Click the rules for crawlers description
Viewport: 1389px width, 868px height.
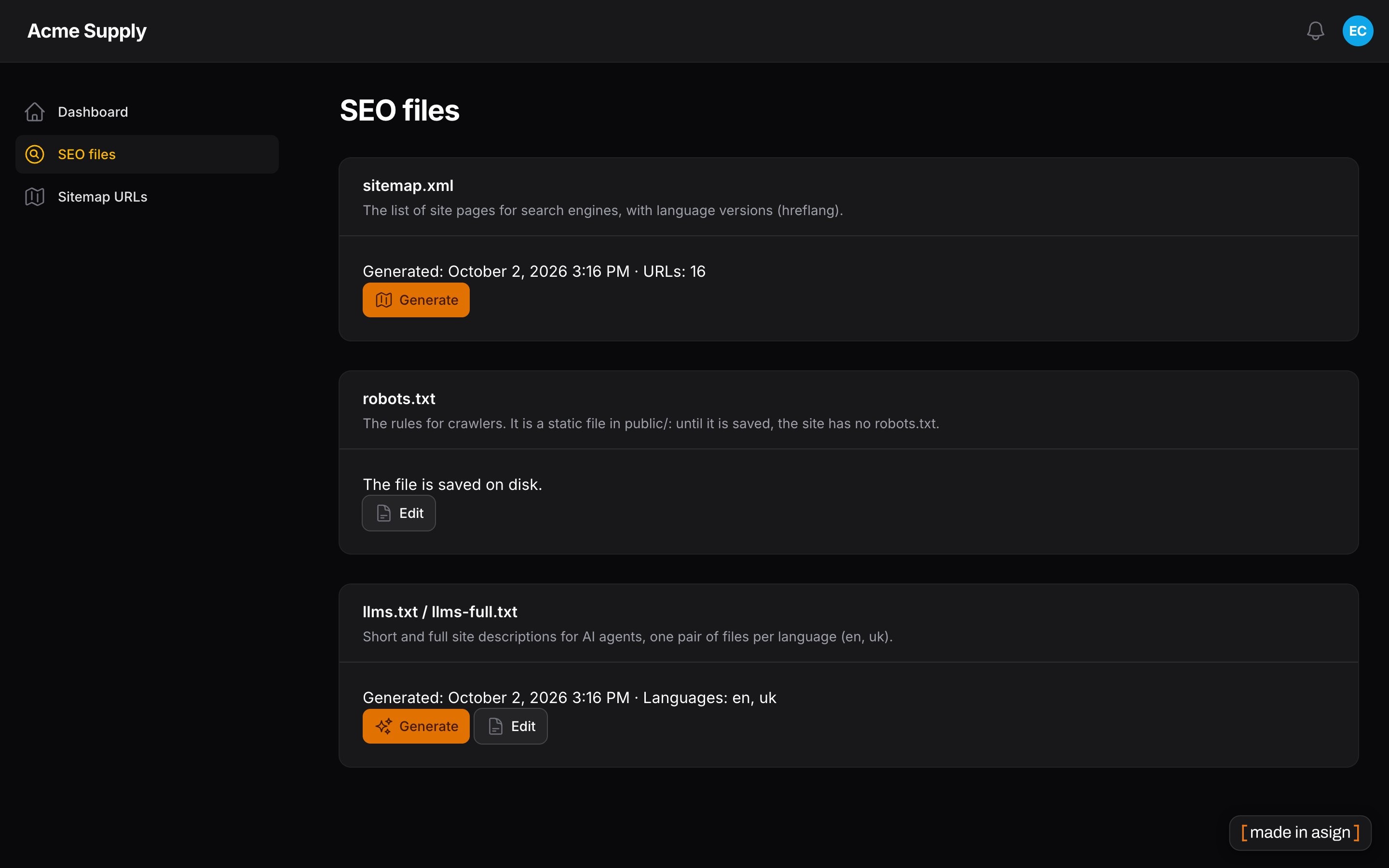[x=651, y=423]
